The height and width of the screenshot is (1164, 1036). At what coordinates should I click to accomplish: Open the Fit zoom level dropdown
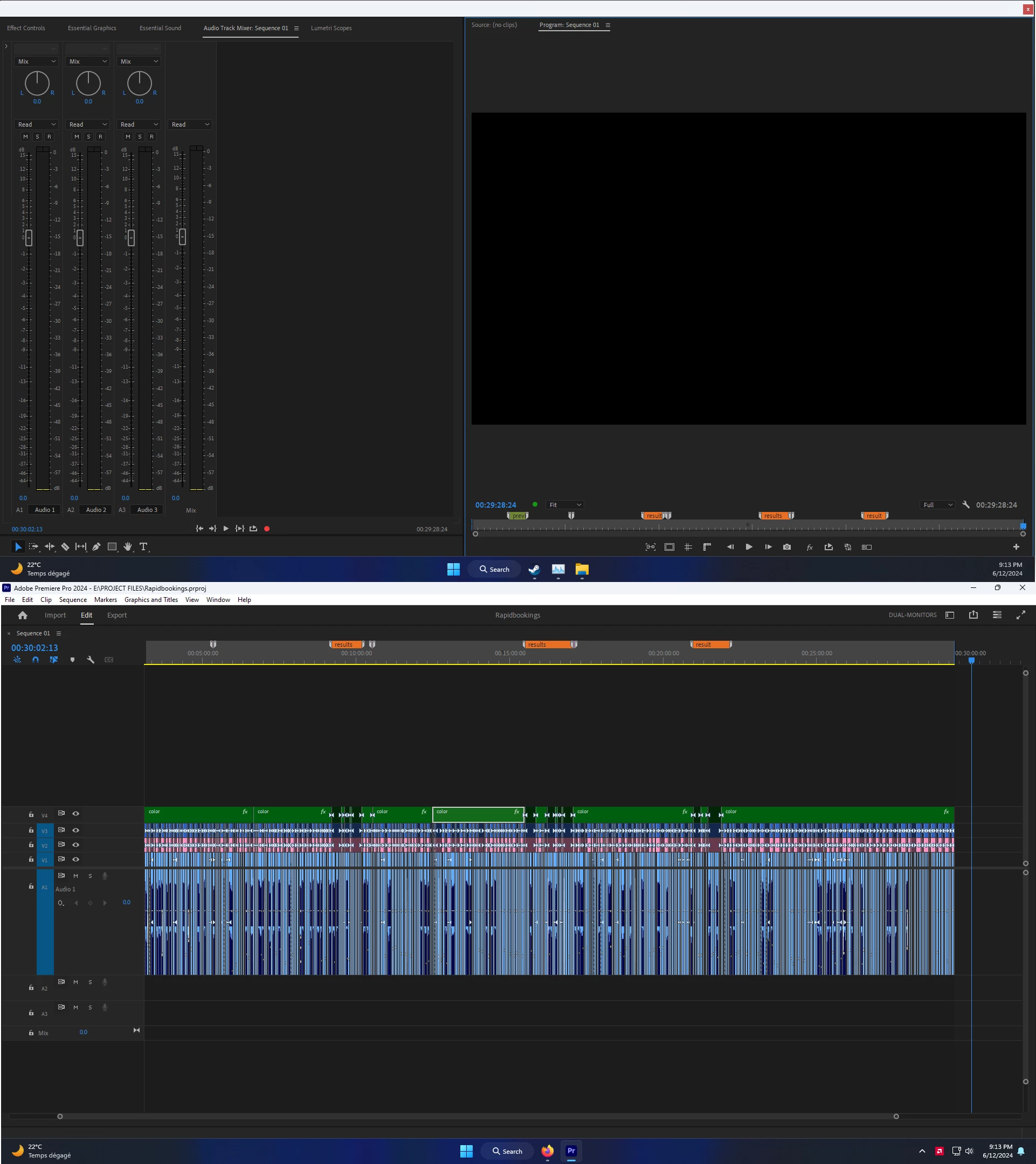click(564, 505)
